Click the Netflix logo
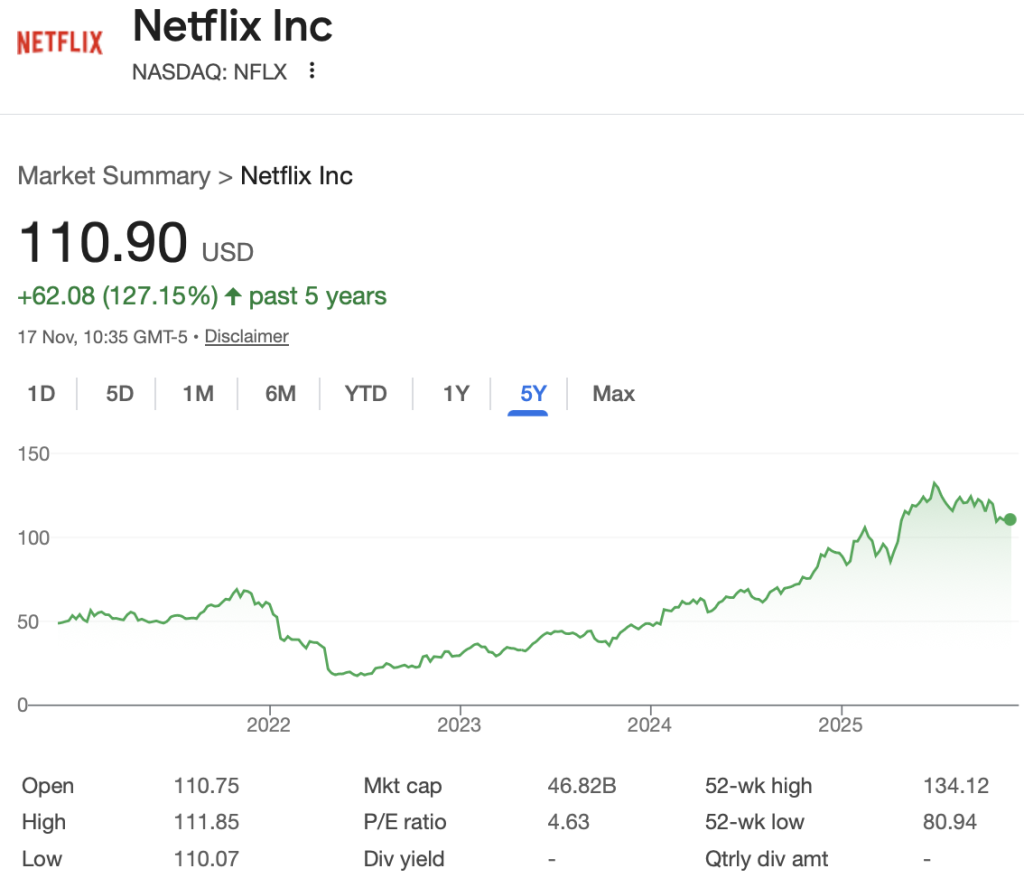This screenshot has height=878, width=1024. [60, 40]
